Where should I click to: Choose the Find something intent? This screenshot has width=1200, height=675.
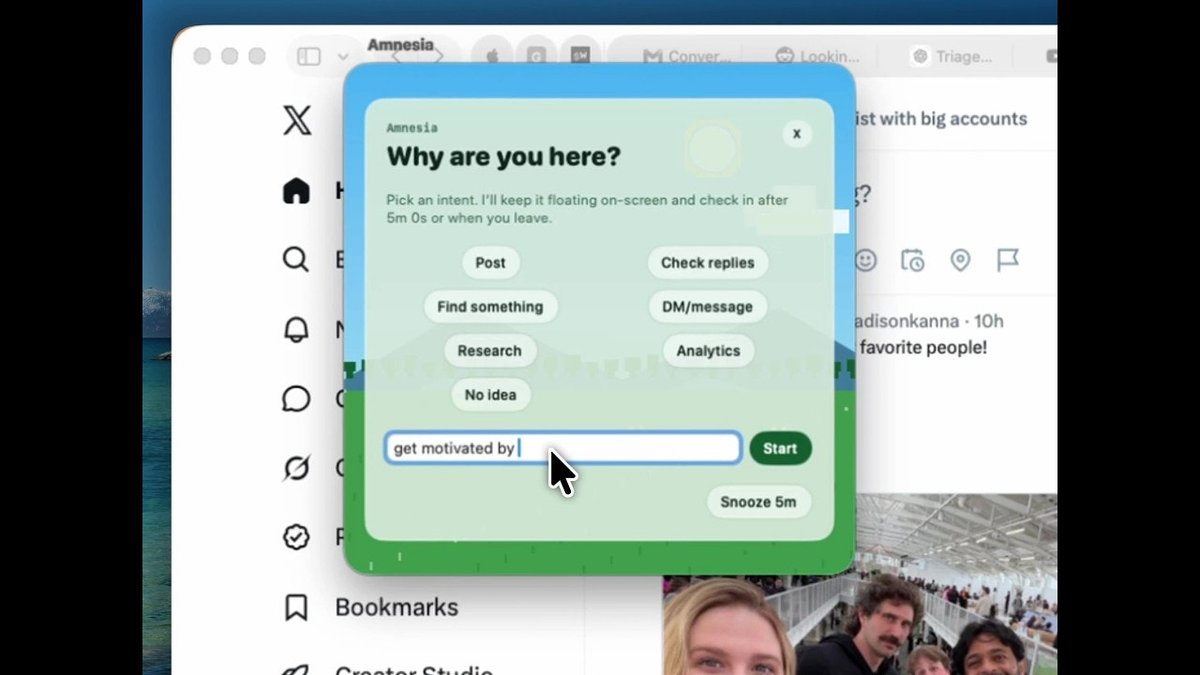coord(490,307)
